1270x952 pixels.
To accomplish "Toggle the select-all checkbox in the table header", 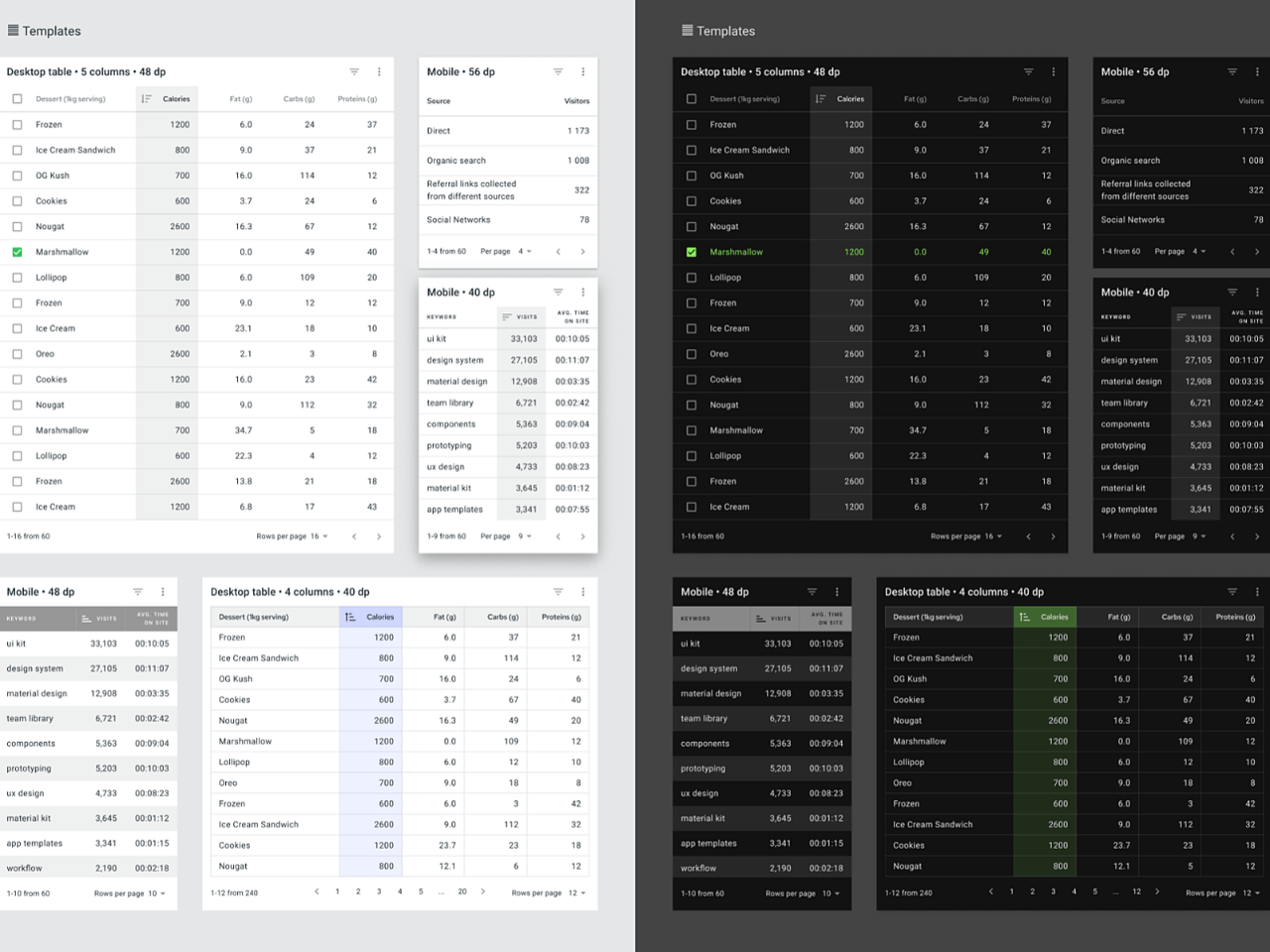I will point(17,98).
